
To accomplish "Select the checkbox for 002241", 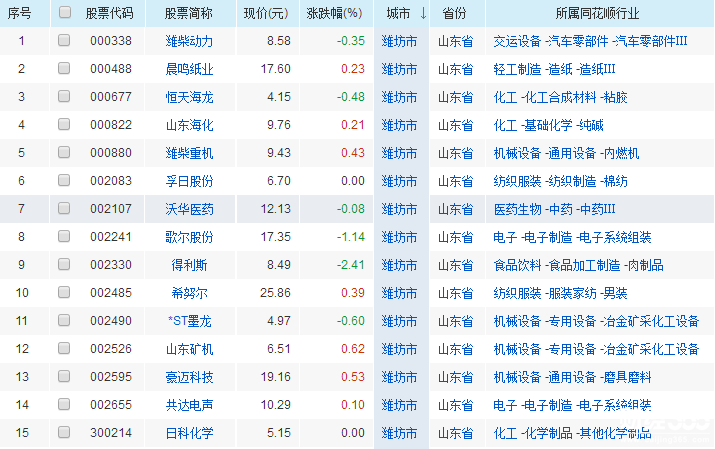I will [x=64, y=236].
